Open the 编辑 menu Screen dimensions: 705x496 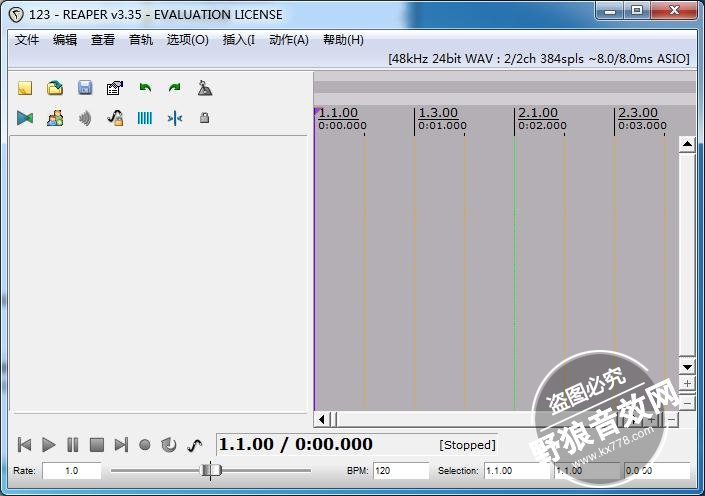tap(65, 40)
